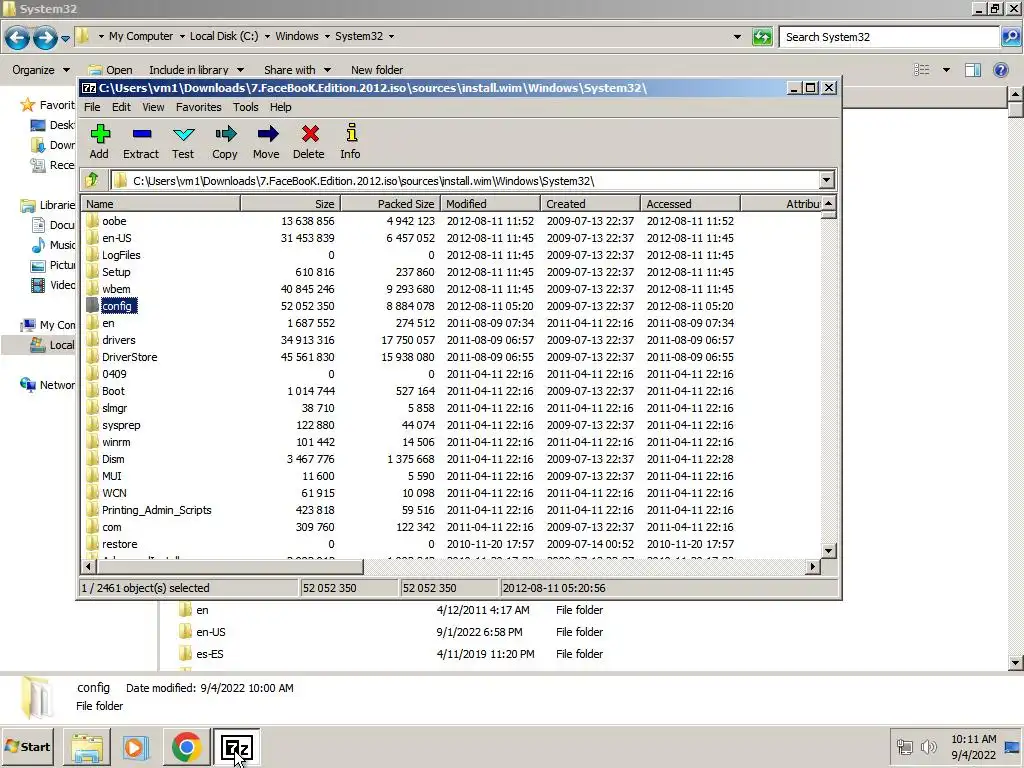Select the drivers folder row
Screen dimensions: 1024x768
click(x=451, y=340)
